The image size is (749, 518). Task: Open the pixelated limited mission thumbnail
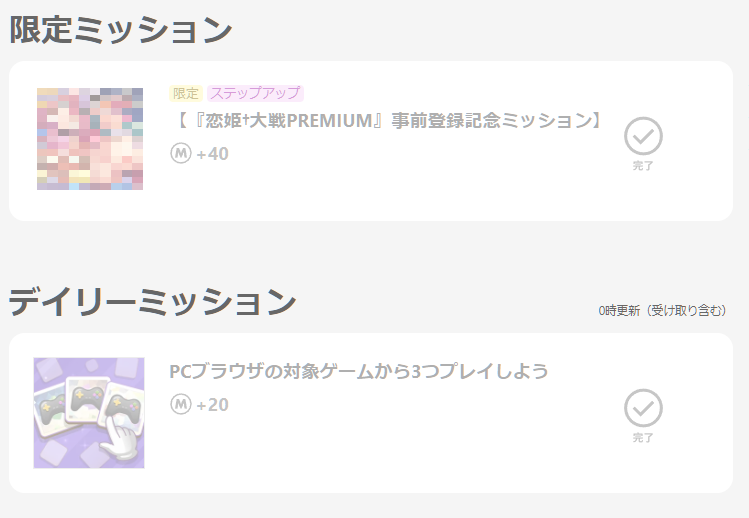pos(90,139)
